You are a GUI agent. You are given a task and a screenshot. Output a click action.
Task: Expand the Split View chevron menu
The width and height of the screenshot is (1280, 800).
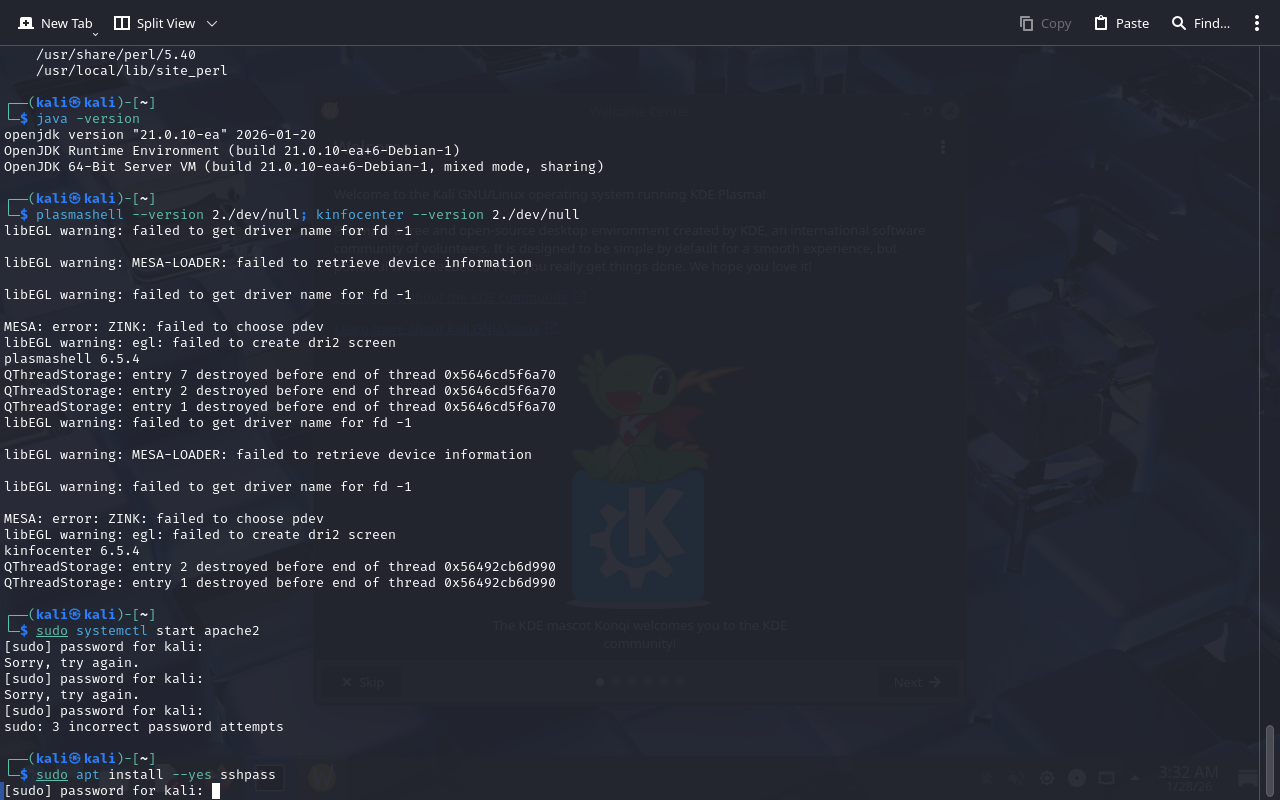point(211,23)
